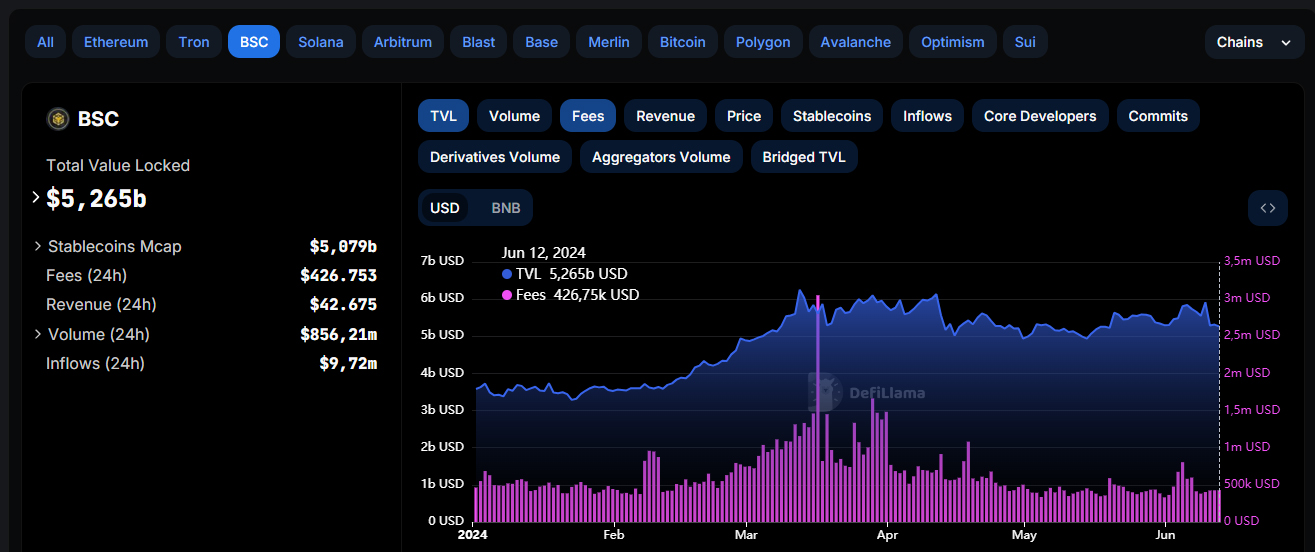Open the Polygon chain page
Image resolution: width=1315 pixels, height=552 pixels.
click(763, 42)
